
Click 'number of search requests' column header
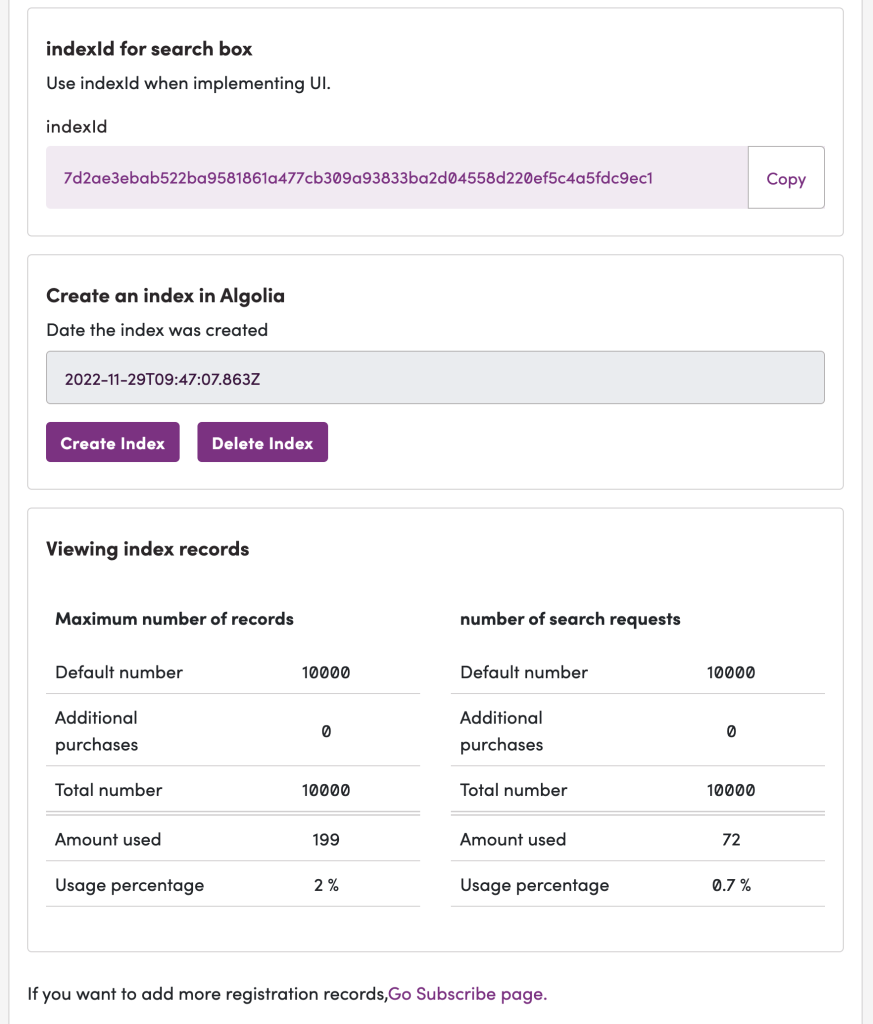pyautogui.click(x=570, y=618)
